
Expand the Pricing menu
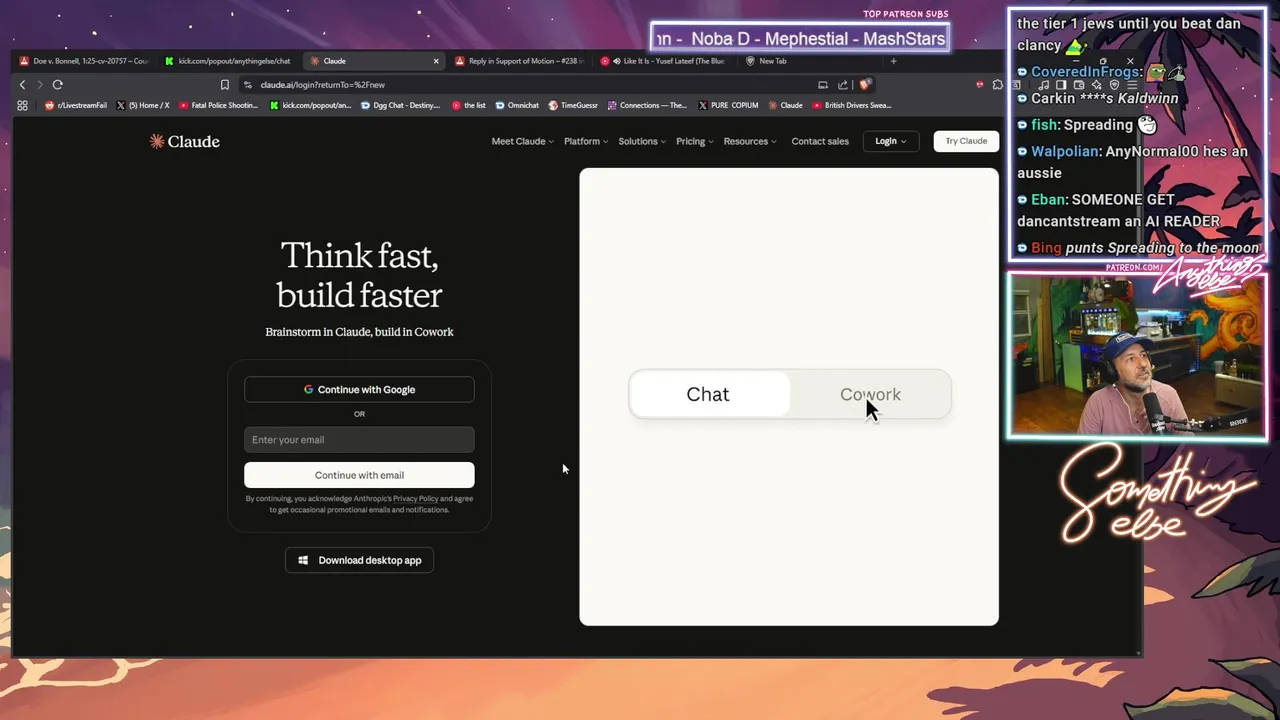[x=695, y=141]
